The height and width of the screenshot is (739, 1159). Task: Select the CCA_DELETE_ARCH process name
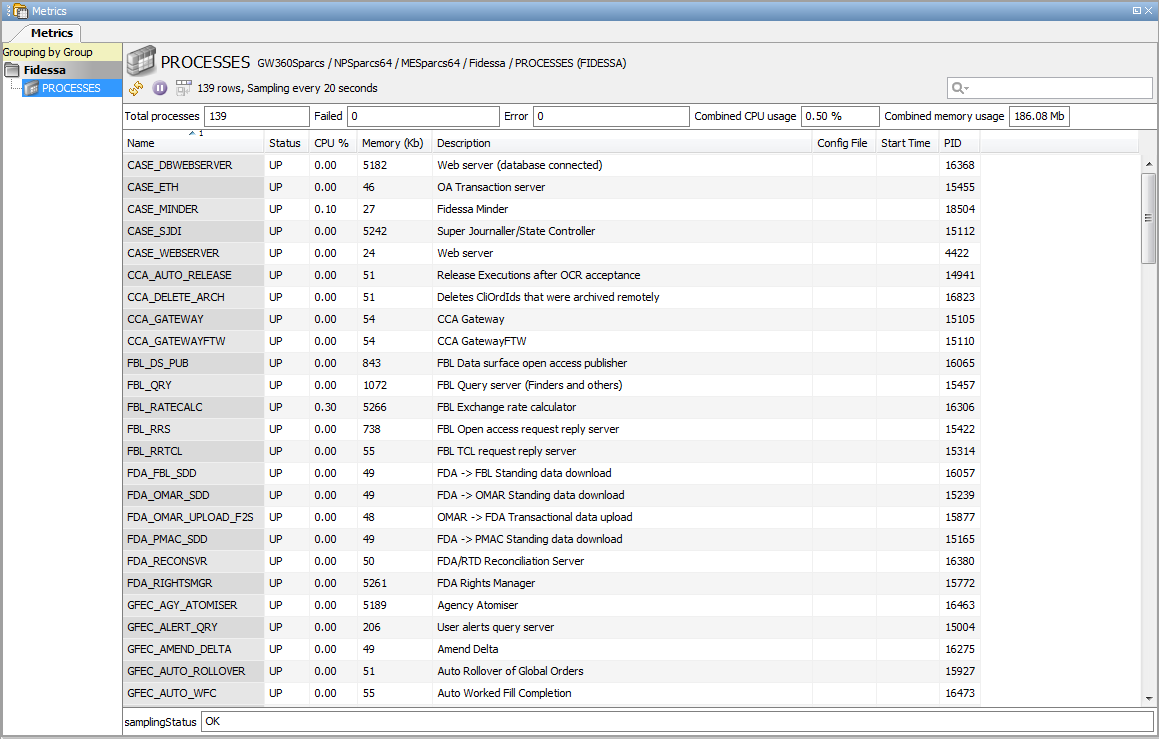(176, 297)
